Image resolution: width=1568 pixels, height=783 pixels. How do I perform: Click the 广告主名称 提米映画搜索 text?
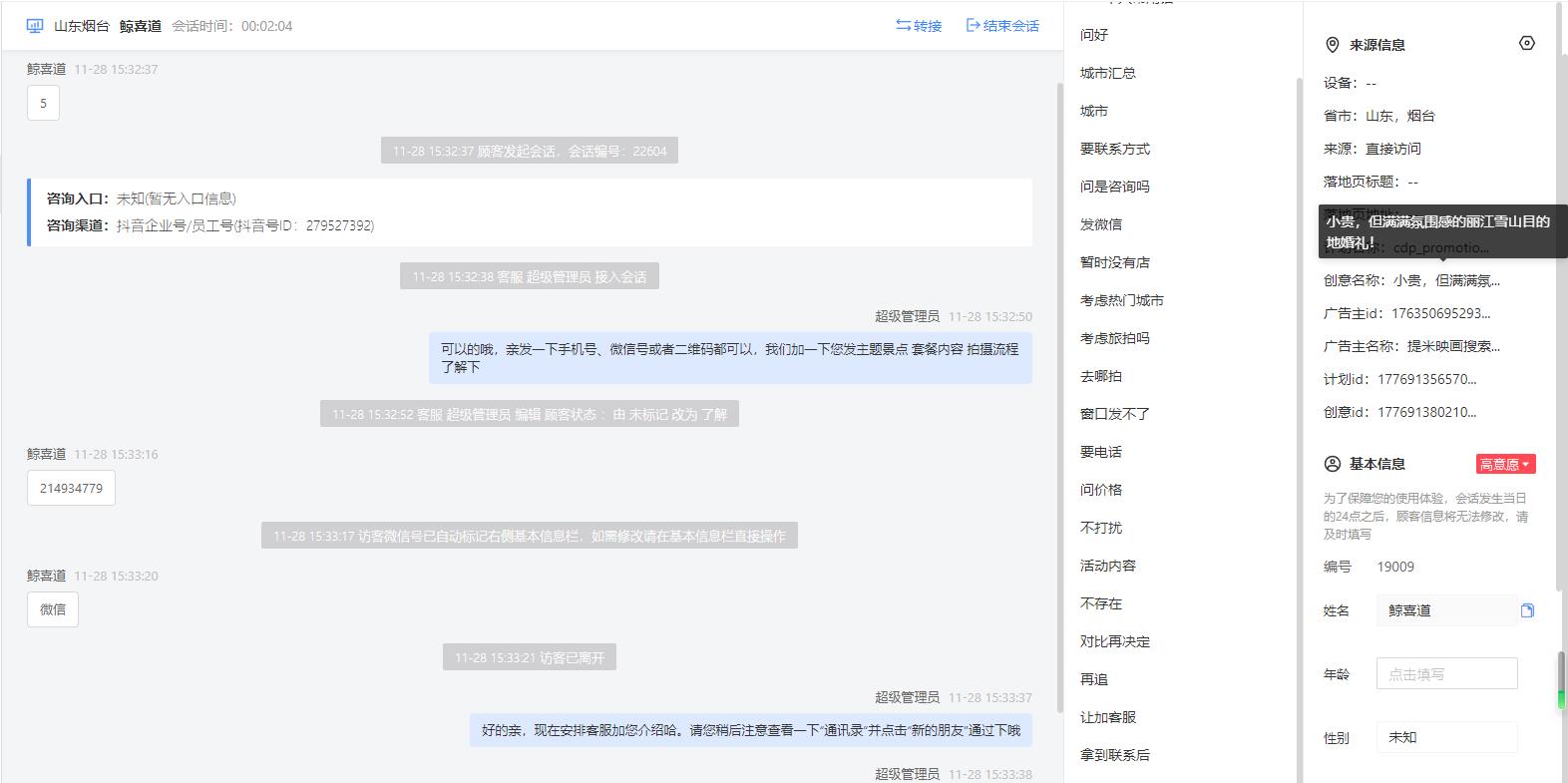[1453, 346]
